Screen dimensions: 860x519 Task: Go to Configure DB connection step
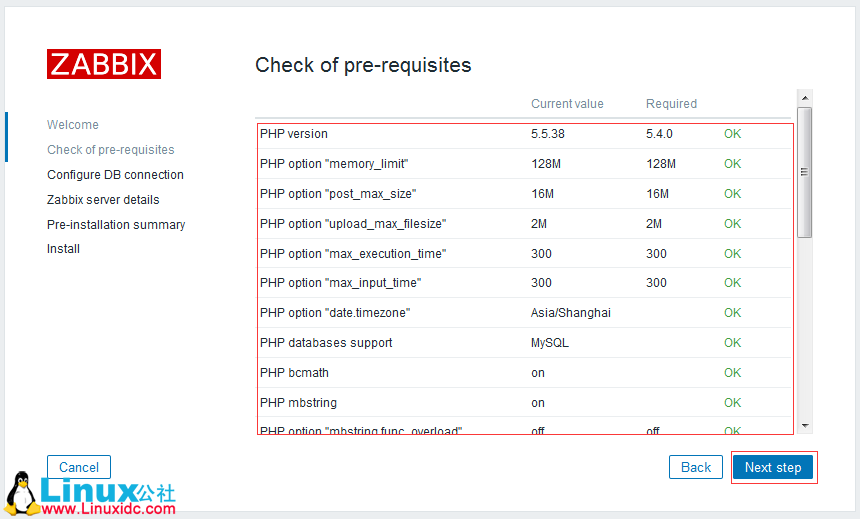[x=115, y=175]
